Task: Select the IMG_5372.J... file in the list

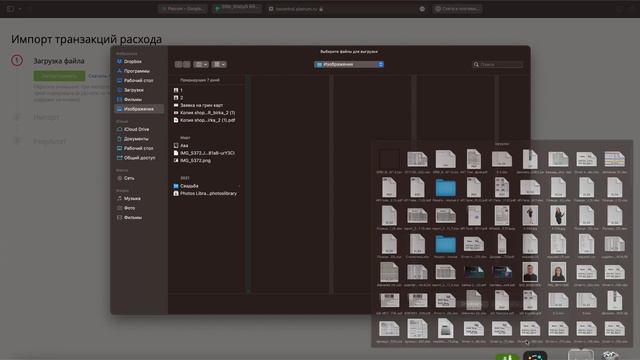Action: coord(207,153)
